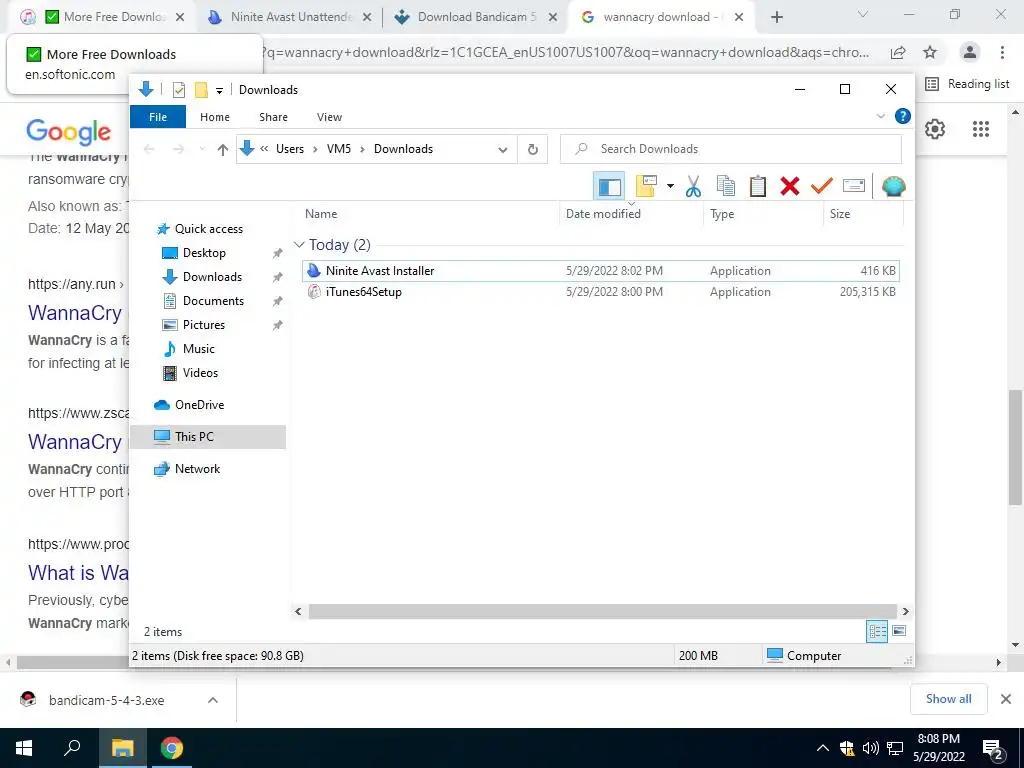Open the address bar history dropdown
The image size is (1024, 768).
(x=503, y=150)
